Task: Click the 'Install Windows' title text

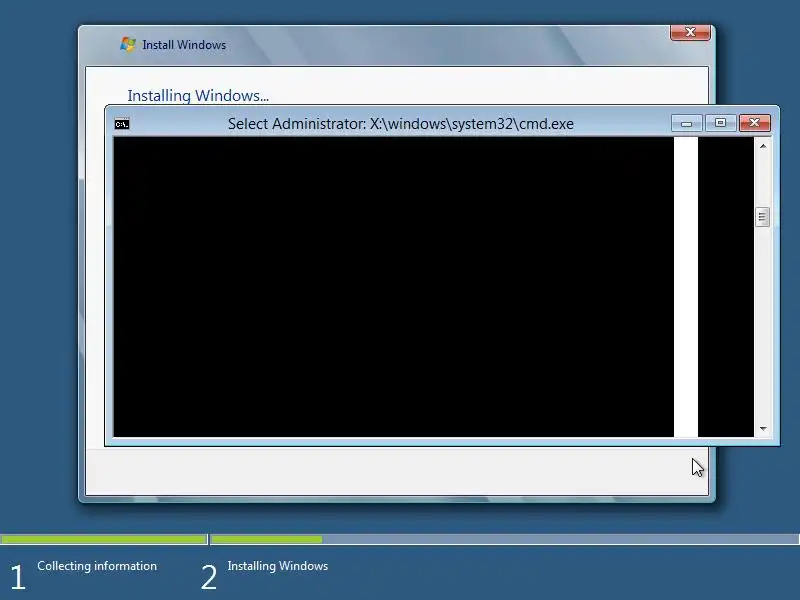Action: pos(184,45)
